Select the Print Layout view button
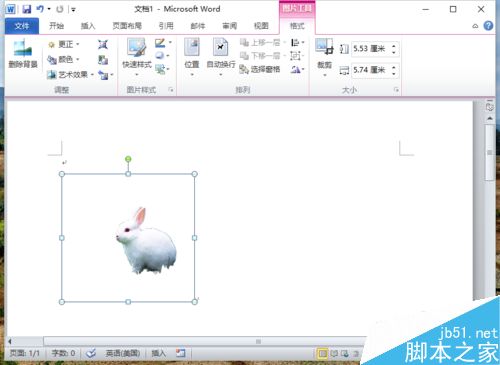Image resolution: width=500 pixels, height=365 pixels. pos(322,353)
